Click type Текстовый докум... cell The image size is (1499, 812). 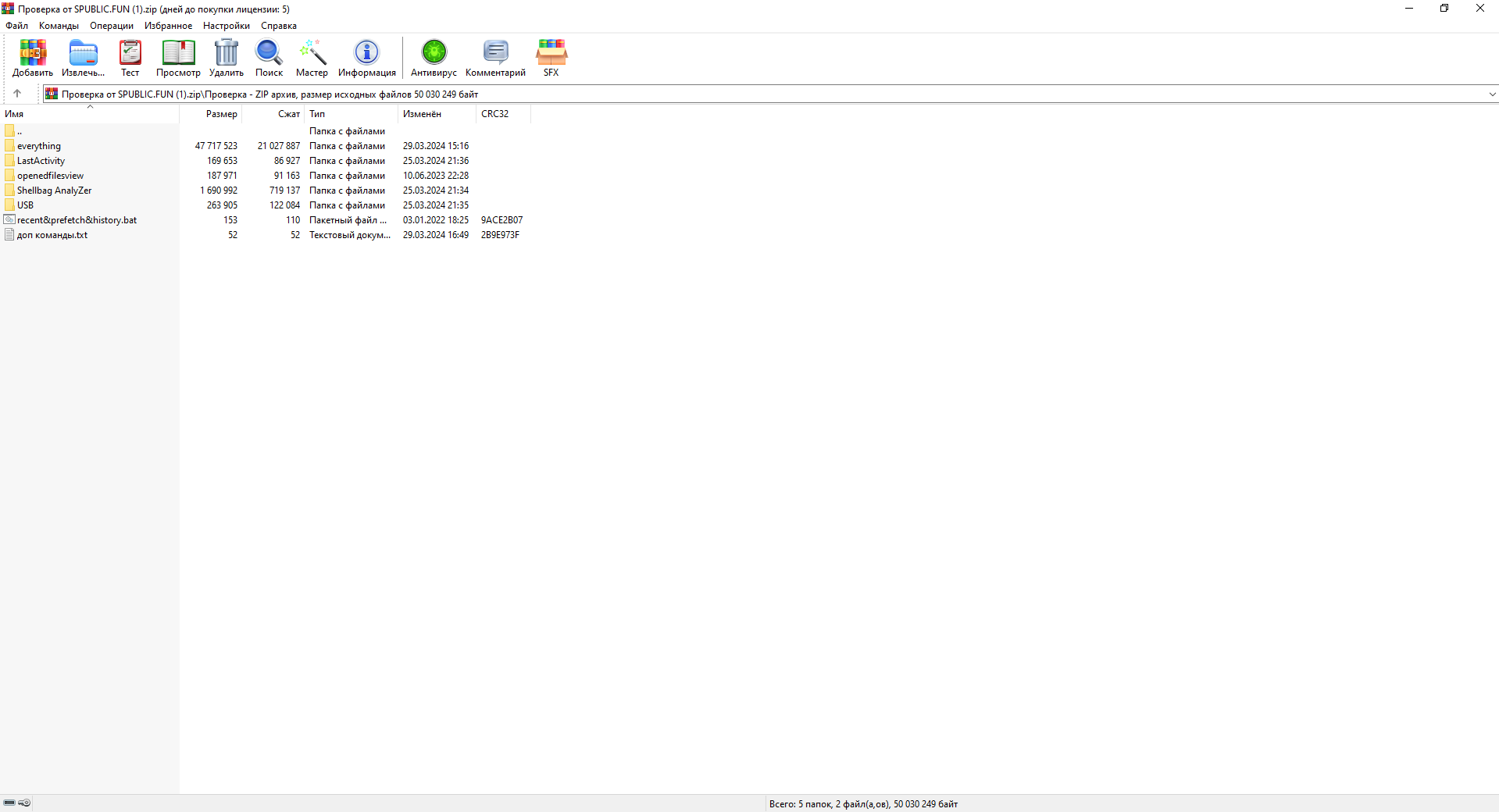click(x=350, y=235)
